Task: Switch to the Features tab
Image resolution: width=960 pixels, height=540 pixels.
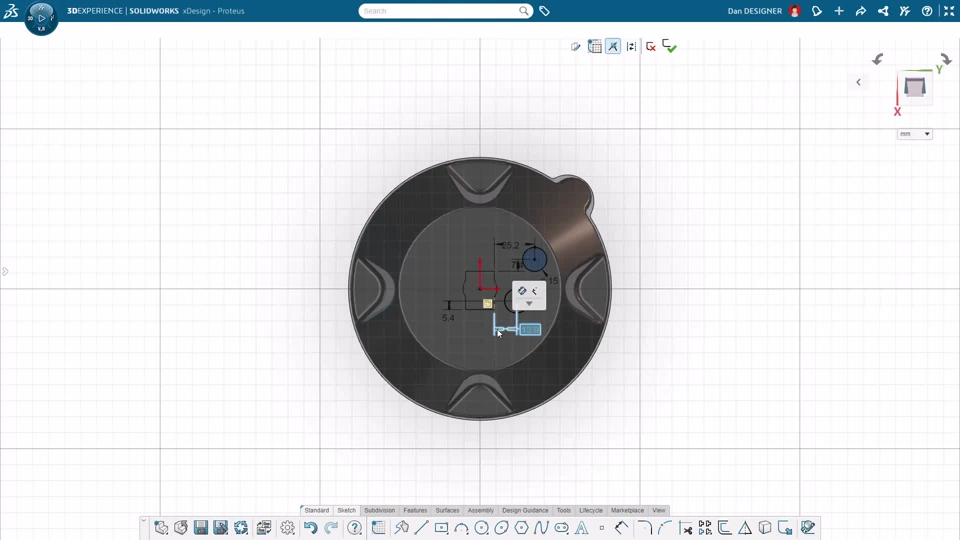Action: click(415, 510)
